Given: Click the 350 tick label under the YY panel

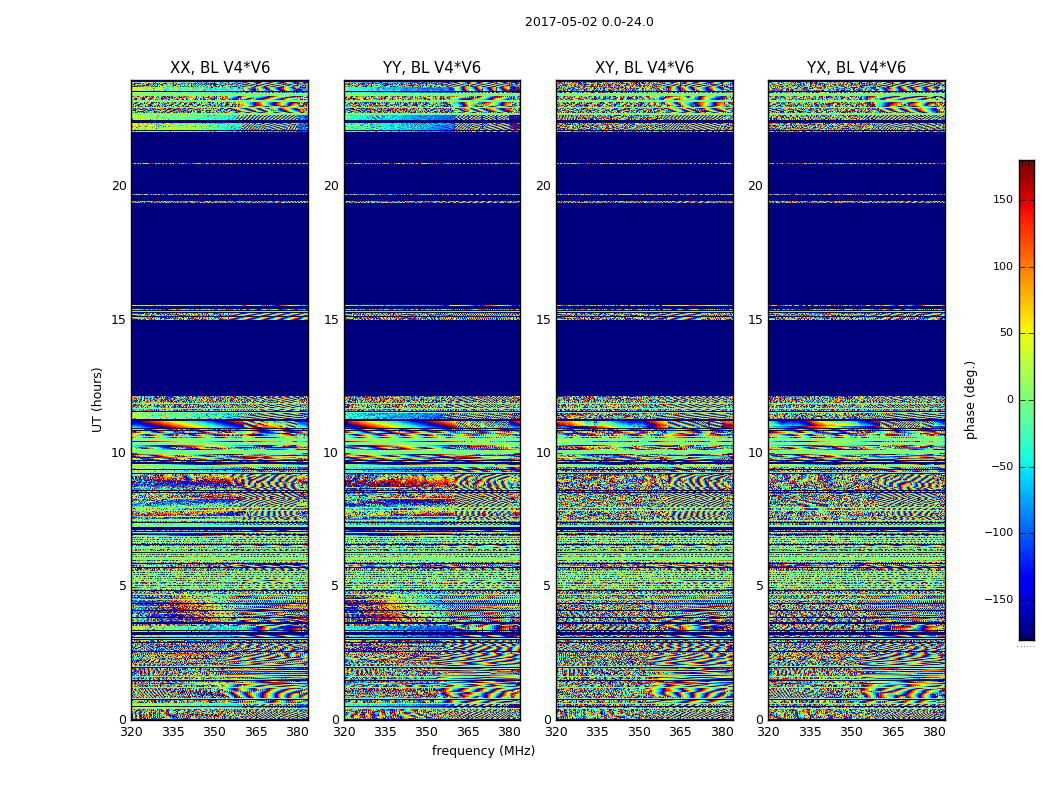Looking at the screenshot, I should (x=427, y=732).
